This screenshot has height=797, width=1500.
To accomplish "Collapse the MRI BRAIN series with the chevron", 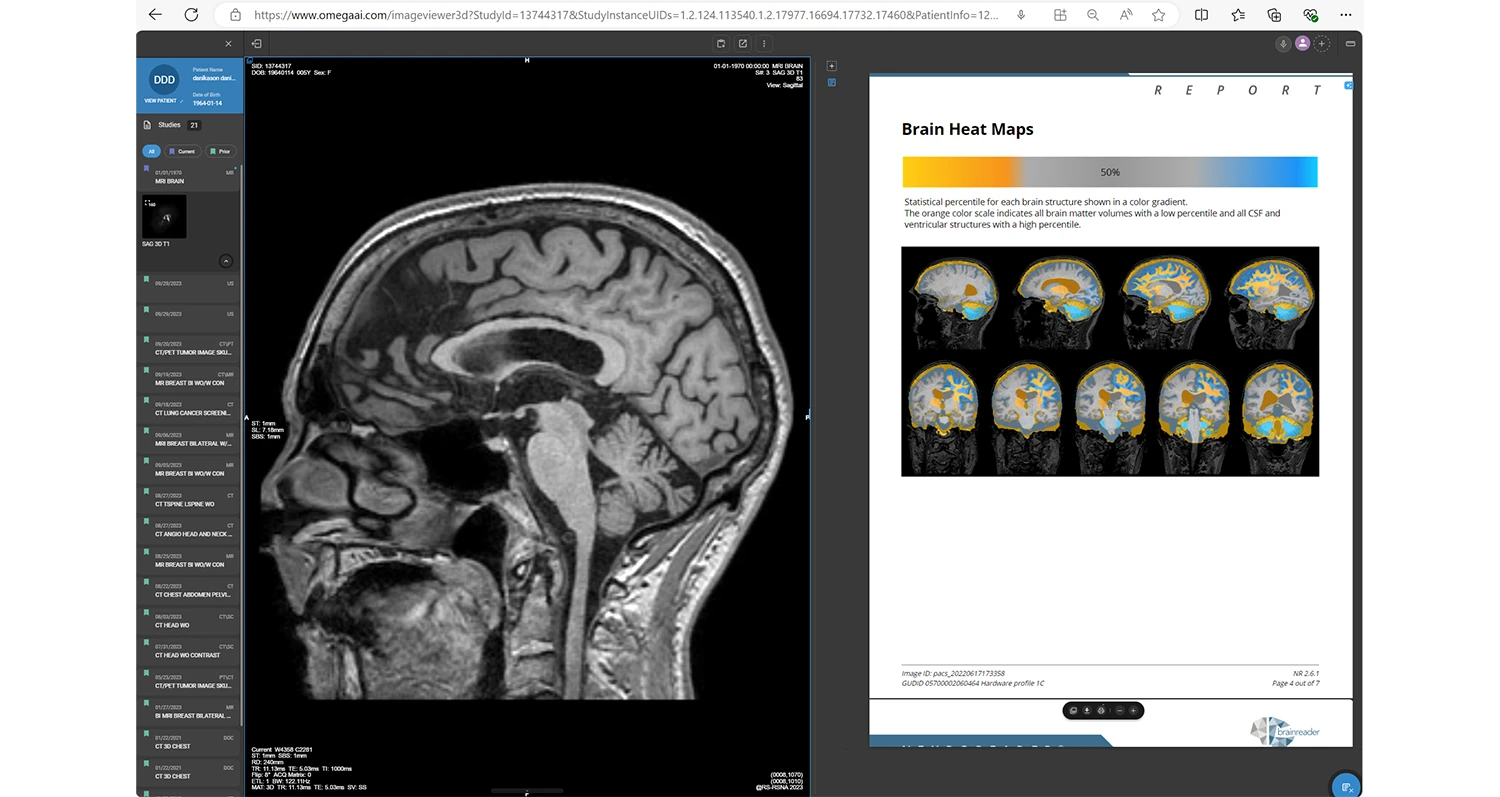I will (226, 261).
